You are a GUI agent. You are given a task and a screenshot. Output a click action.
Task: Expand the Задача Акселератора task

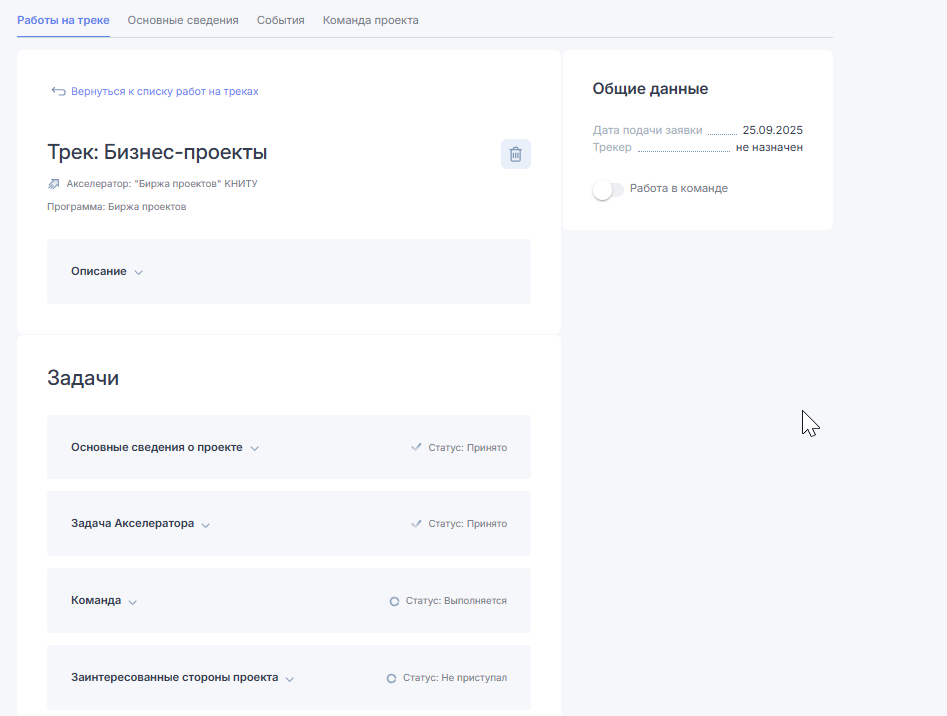(x=206, y=525)
